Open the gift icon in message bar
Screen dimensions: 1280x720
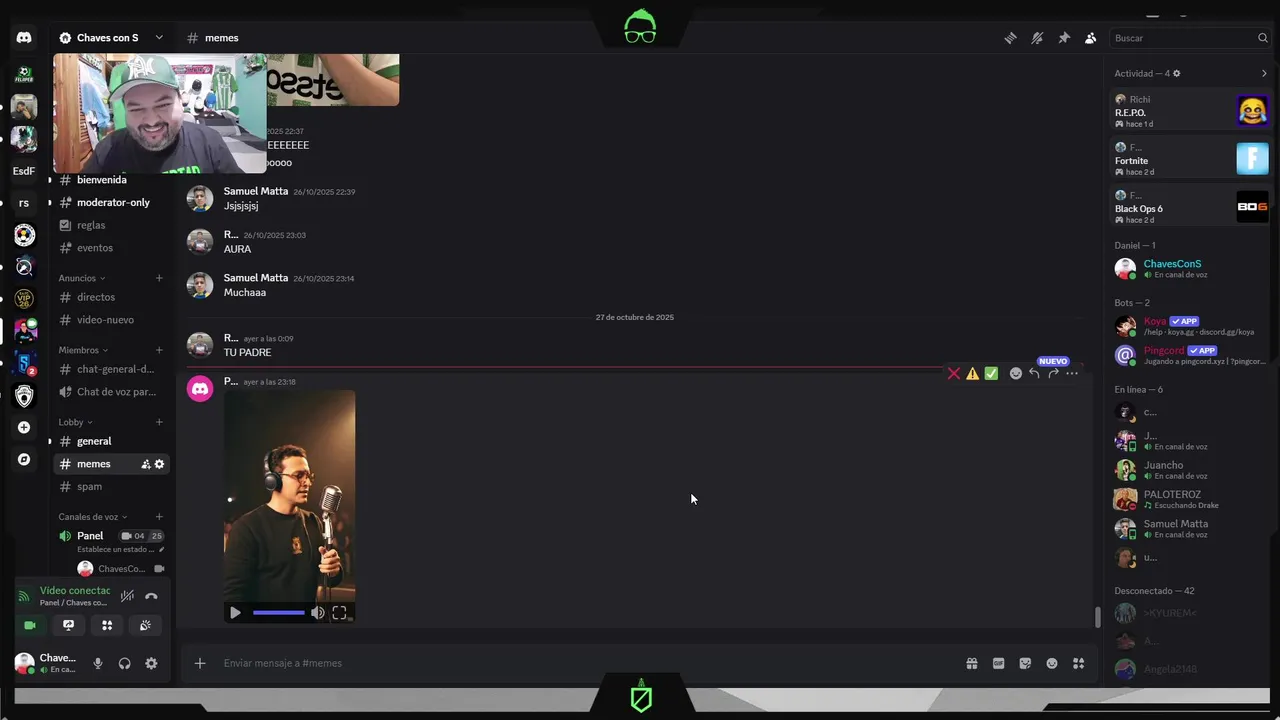971,663
